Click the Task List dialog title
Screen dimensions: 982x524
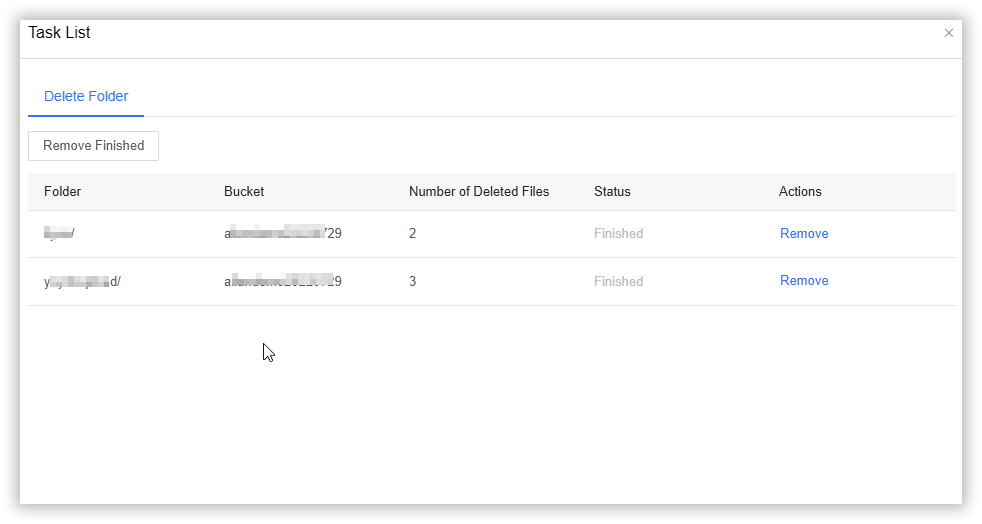pos(59,33)
